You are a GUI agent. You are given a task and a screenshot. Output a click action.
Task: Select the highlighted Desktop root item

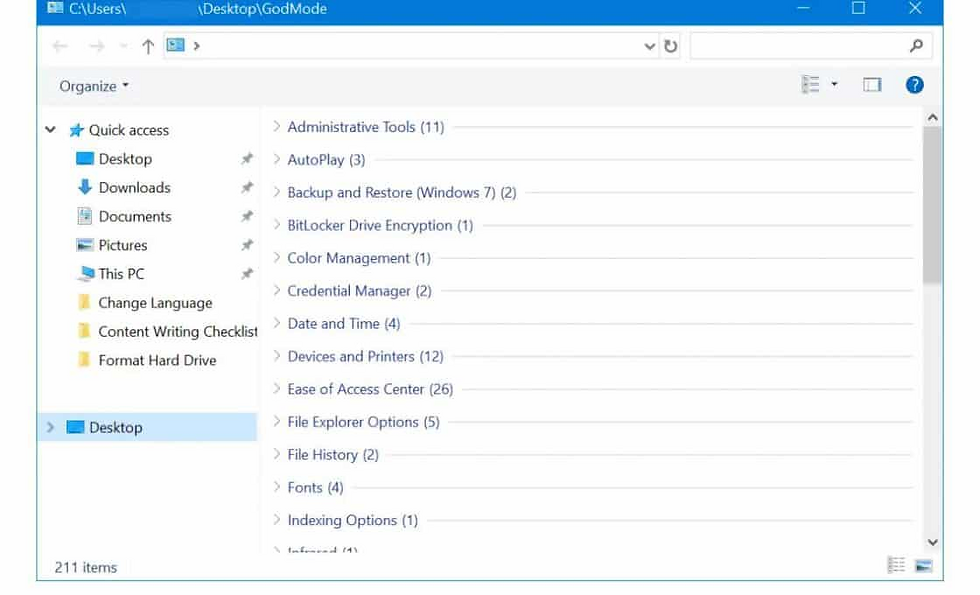(148, 428)
